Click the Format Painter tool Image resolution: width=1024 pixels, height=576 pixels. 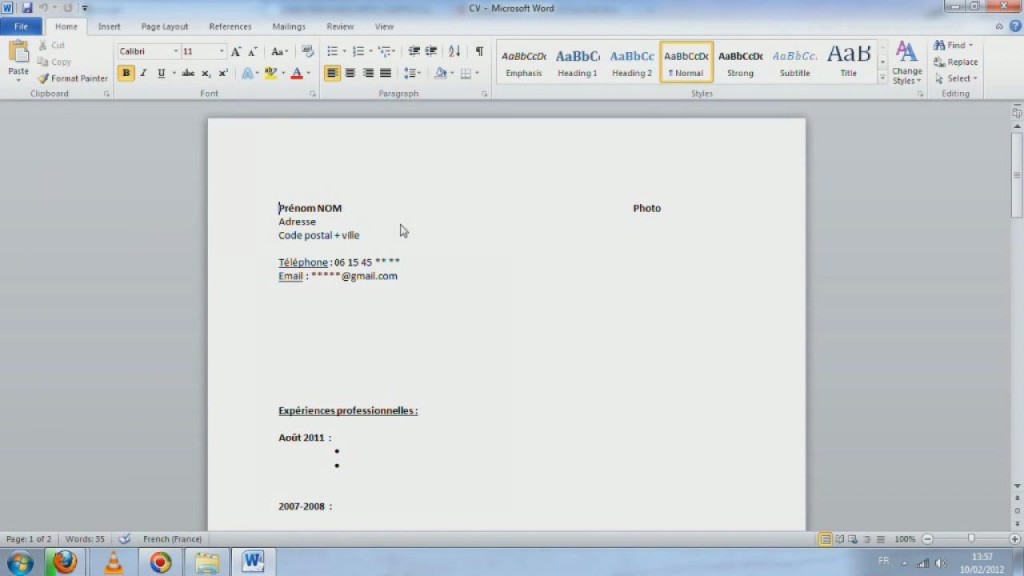click(x=73, y=78)
